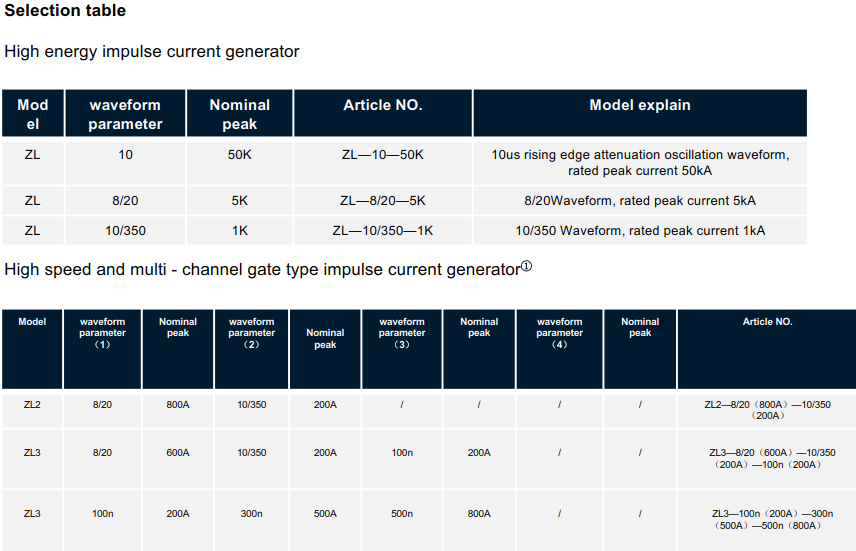Click the 'Selection table' heading
This screenshot has height=551, width=856.
point(65,10)
